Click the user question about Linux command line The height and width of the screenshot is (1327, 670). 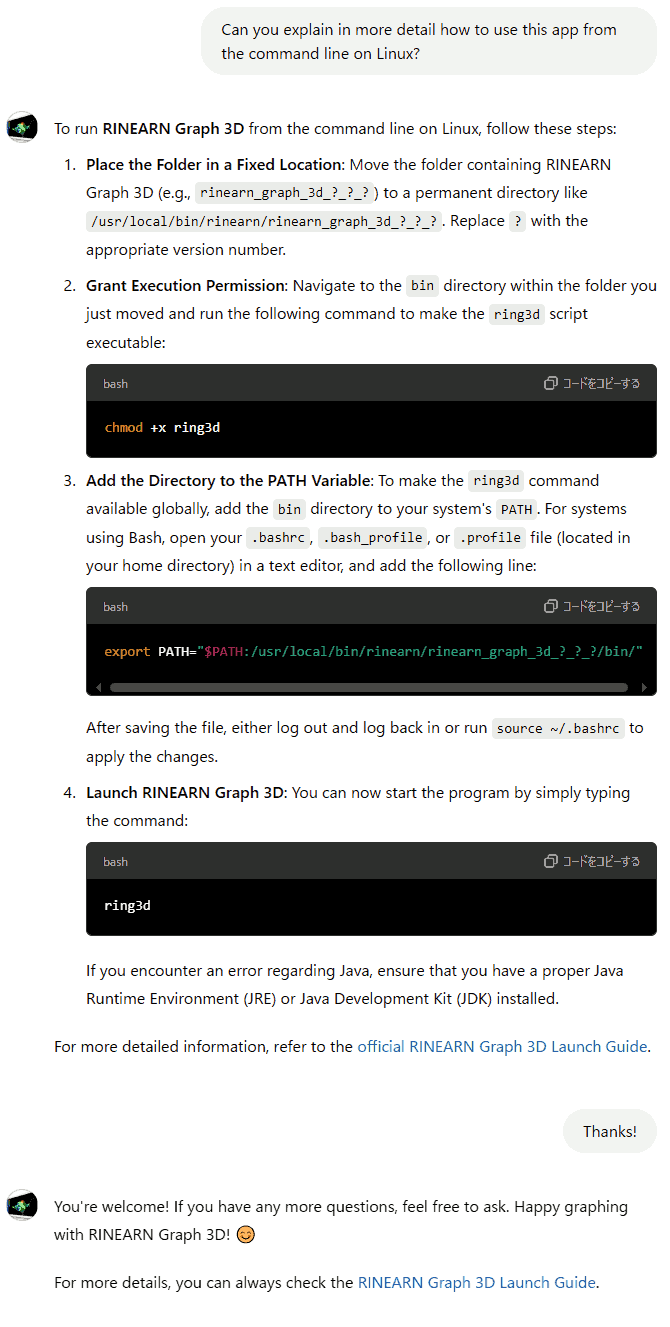click(429, 41)
